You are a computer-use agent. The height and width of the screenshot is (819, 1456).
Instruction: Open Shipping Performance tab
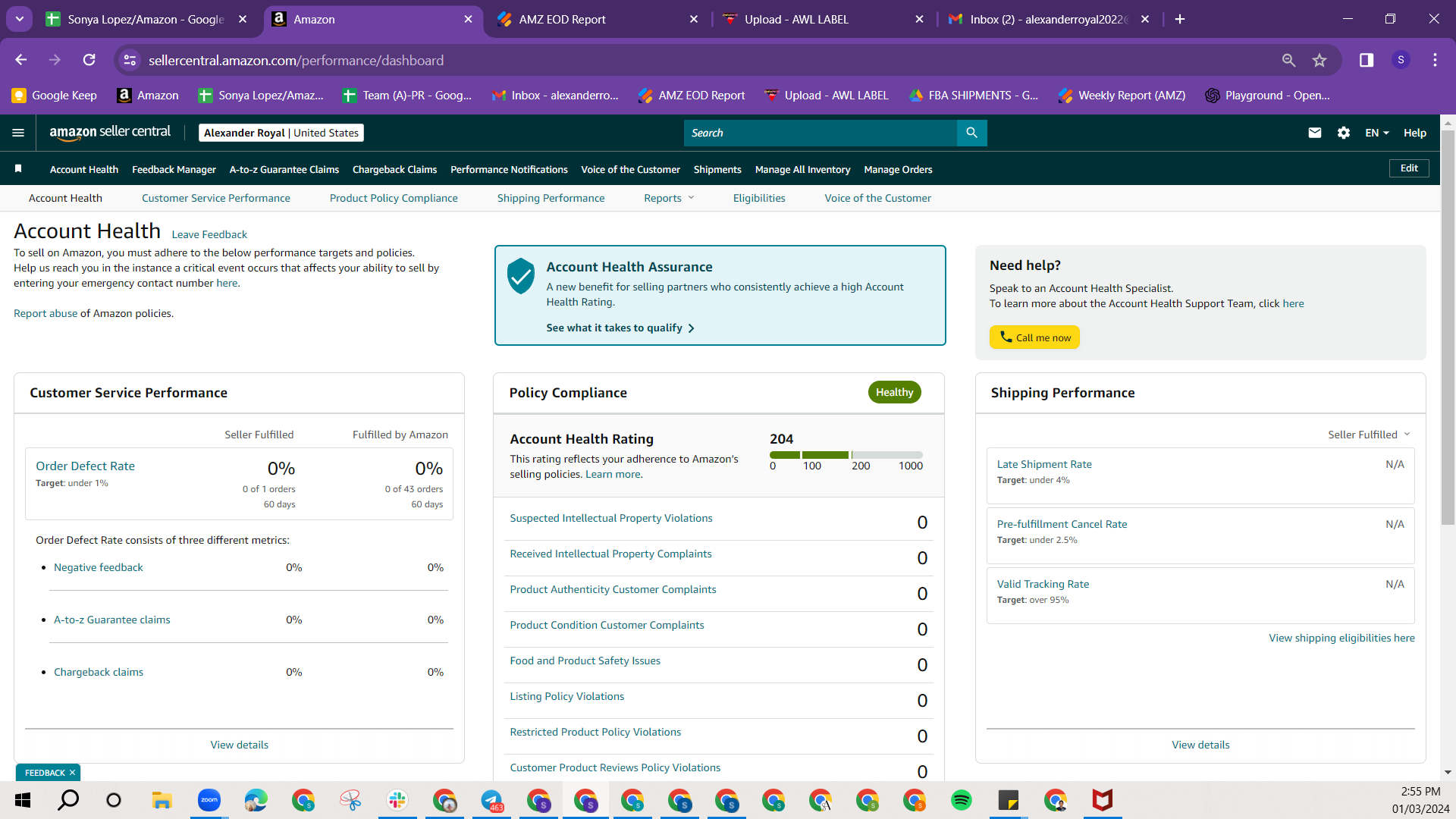coord(551,198)
